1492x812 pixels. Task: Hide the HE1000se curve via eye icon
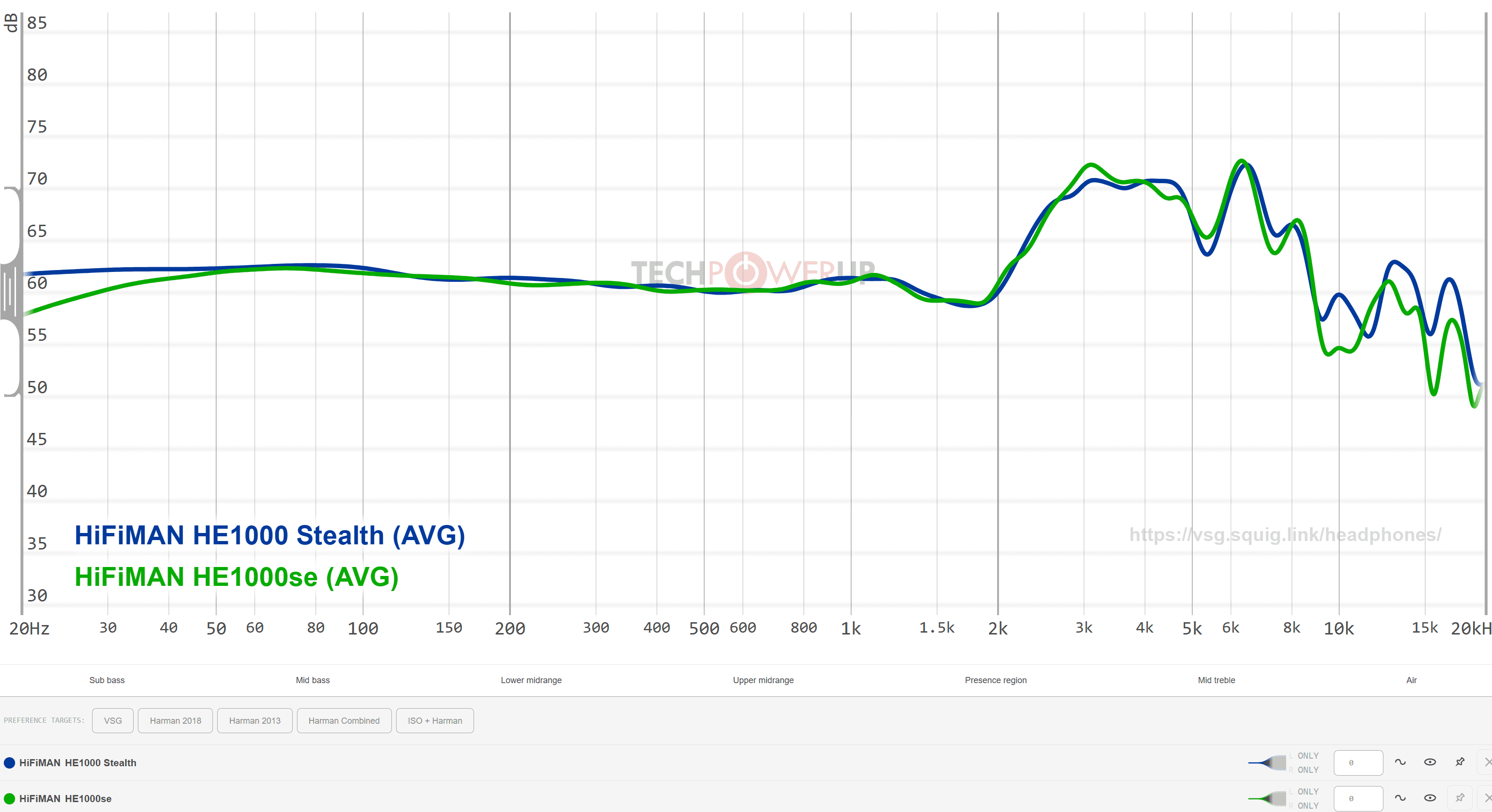[1430, 798]
